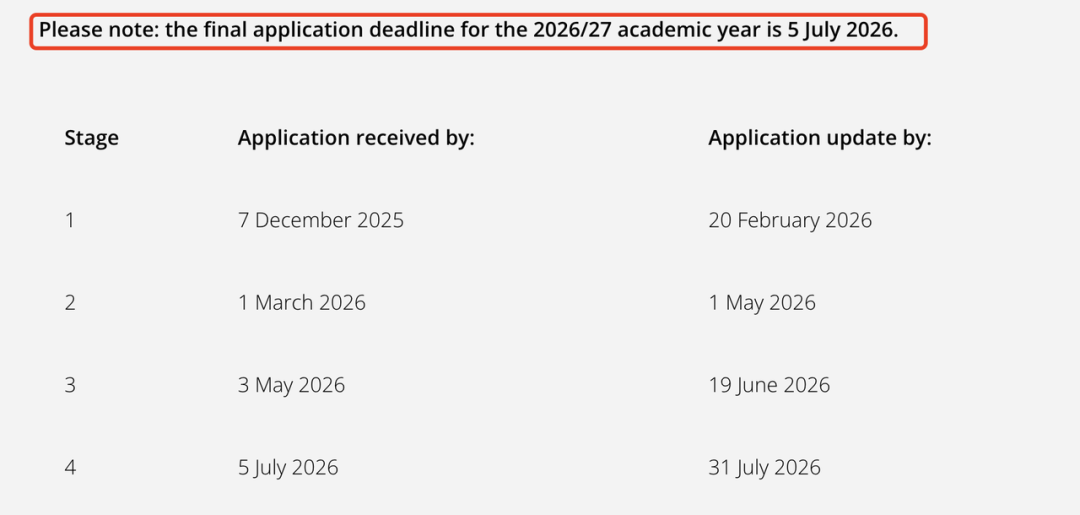Click "5 July 2026" in the highlighted notice

842,30
